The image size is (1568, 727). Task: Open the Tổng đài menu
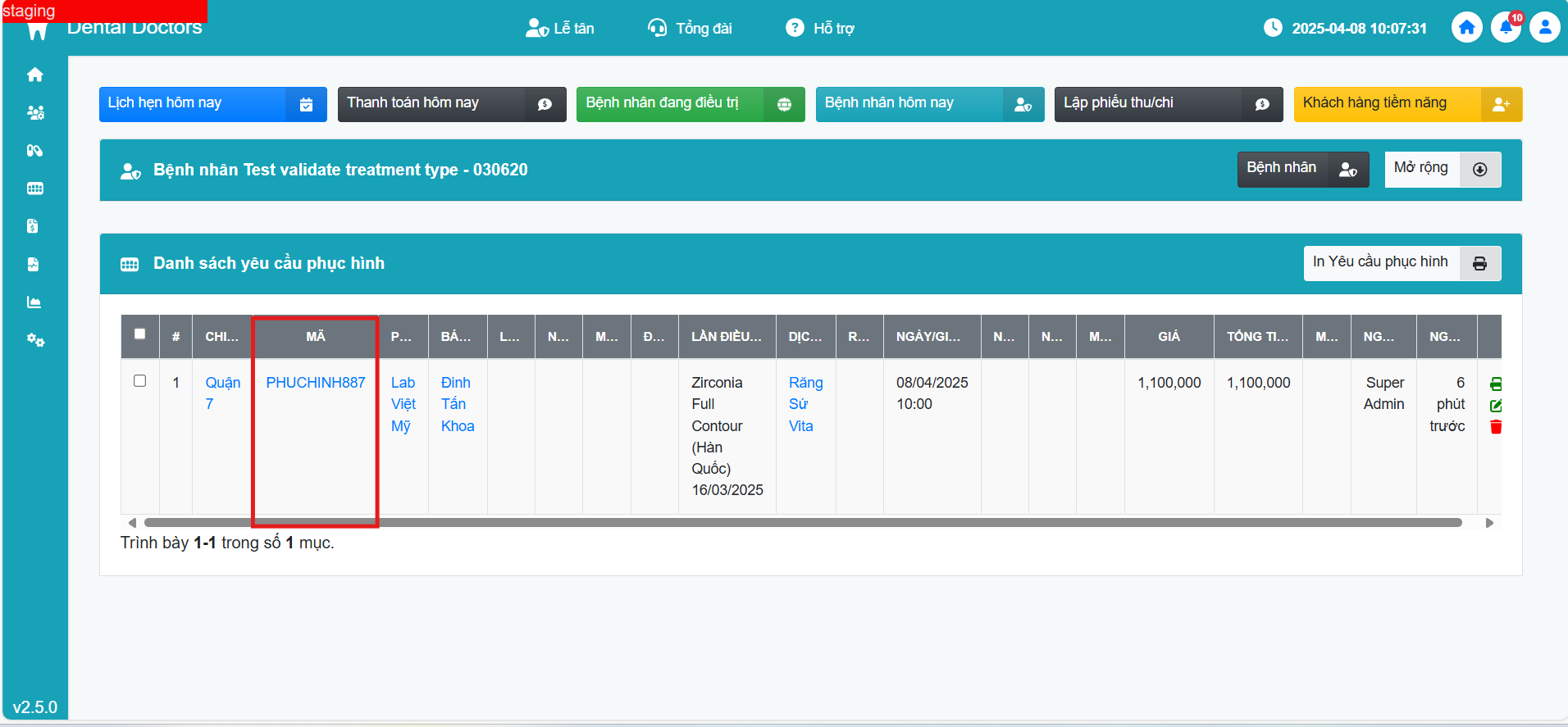pyautogui.click(x=690, y=29)
